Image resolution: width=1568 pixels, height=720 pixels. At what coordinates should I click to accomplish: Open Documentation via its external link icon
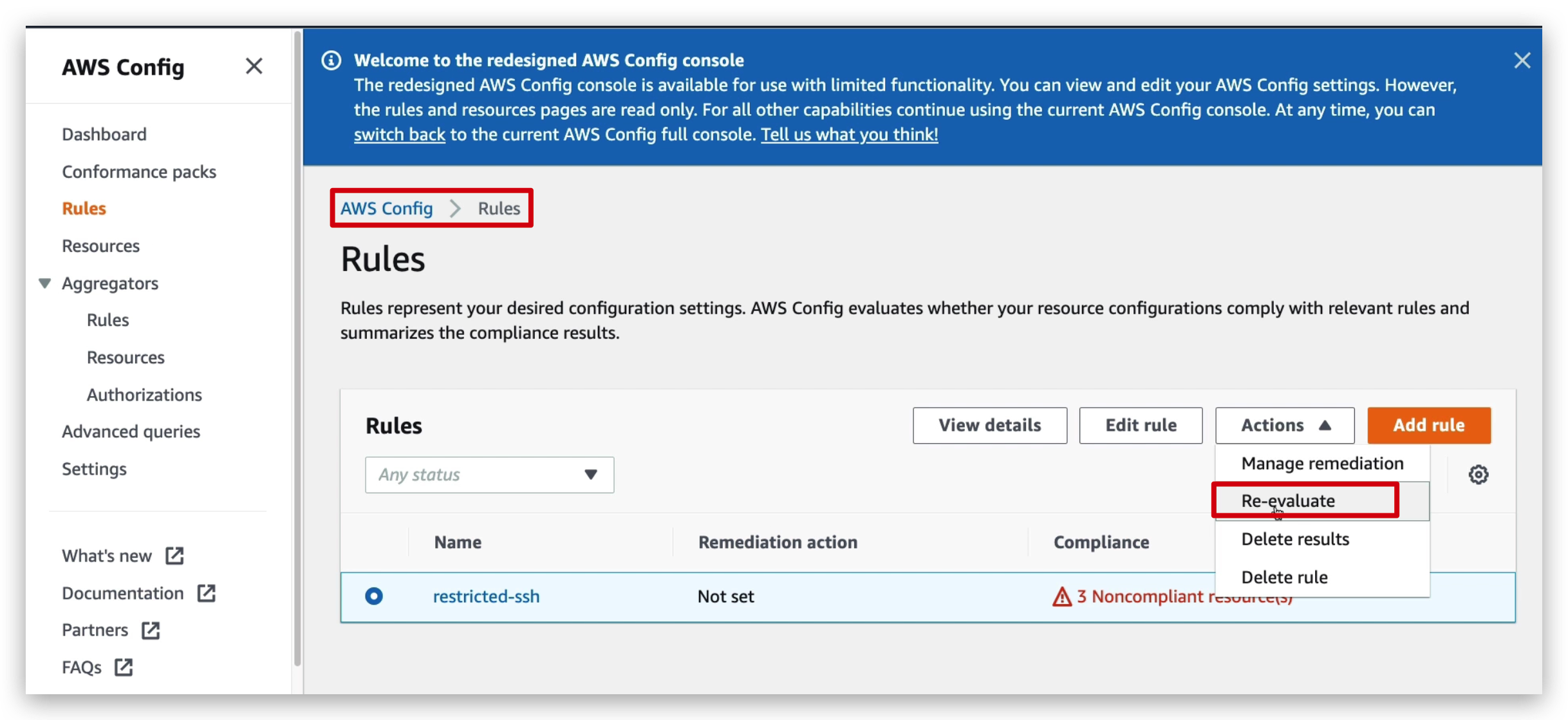coord(205,593)
